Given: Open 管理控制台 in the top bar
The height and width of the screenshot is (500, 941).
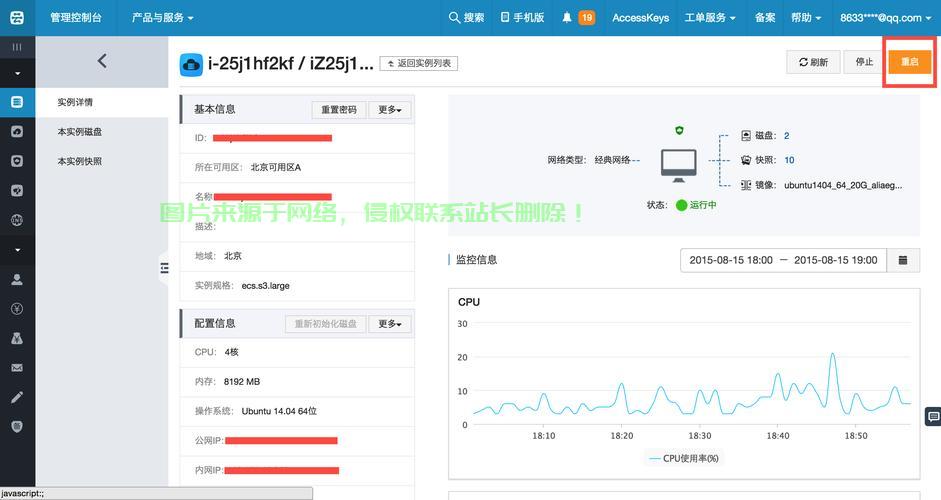Looking at the screenshot, I should click(76, 17).
